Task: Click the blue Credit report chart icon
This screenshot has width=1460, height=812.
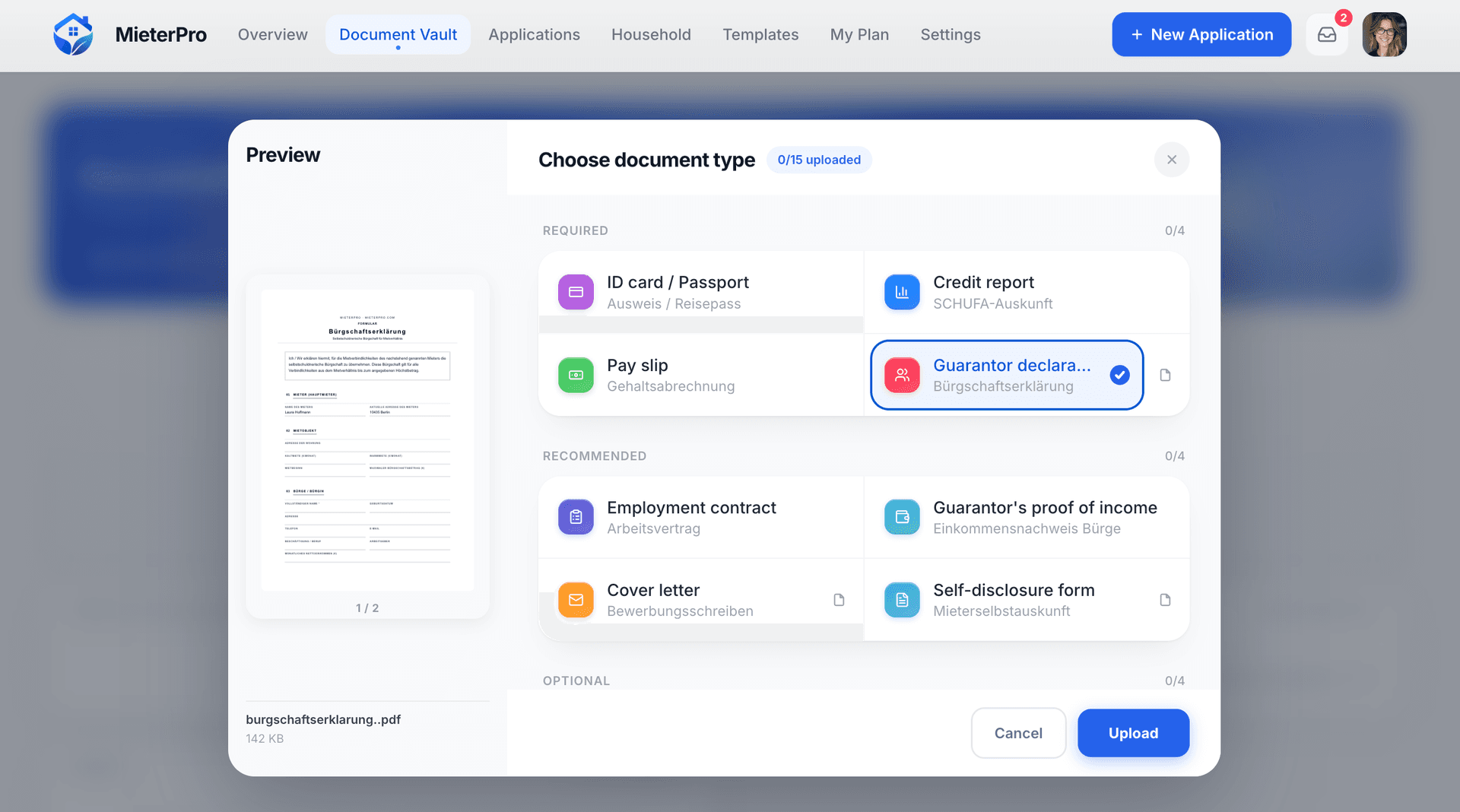Action: (902, 292)
